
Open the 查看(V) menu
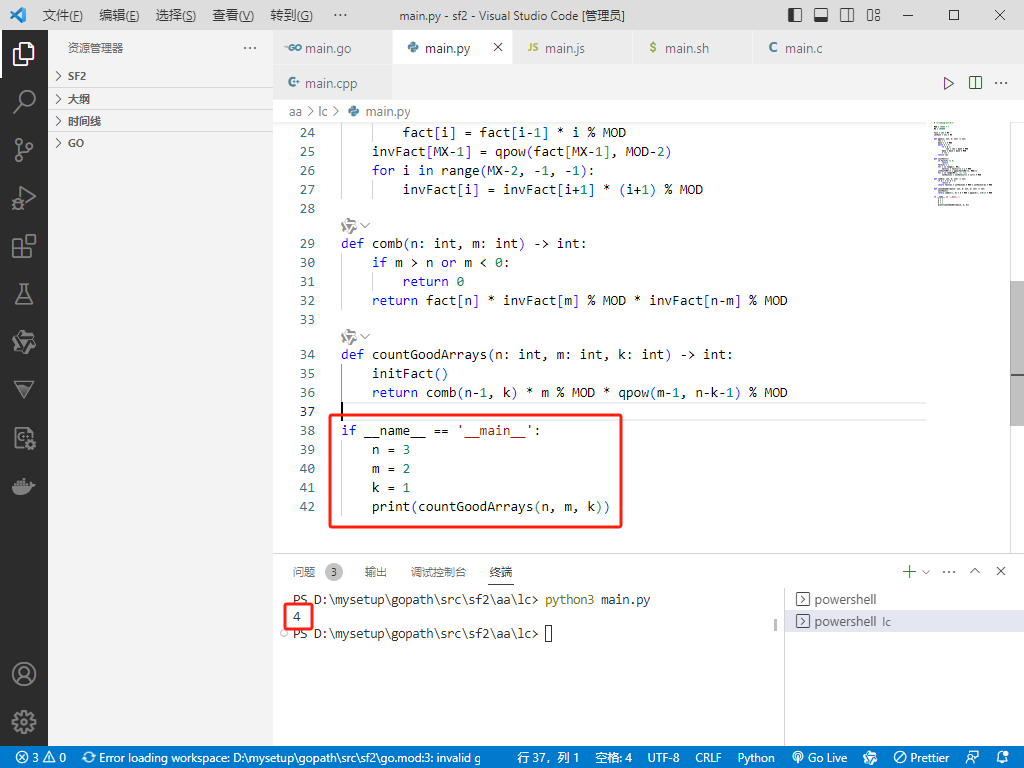(233, 15)
